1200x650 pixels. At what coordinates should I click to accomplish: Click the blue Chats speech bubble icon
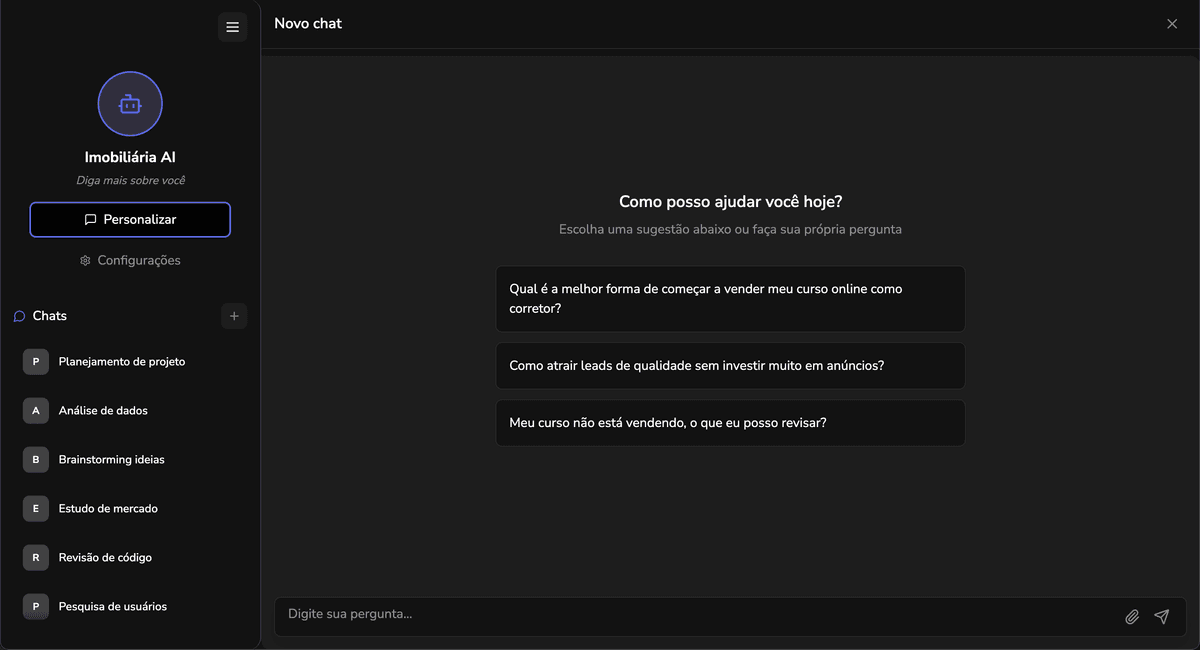point(19,316)
